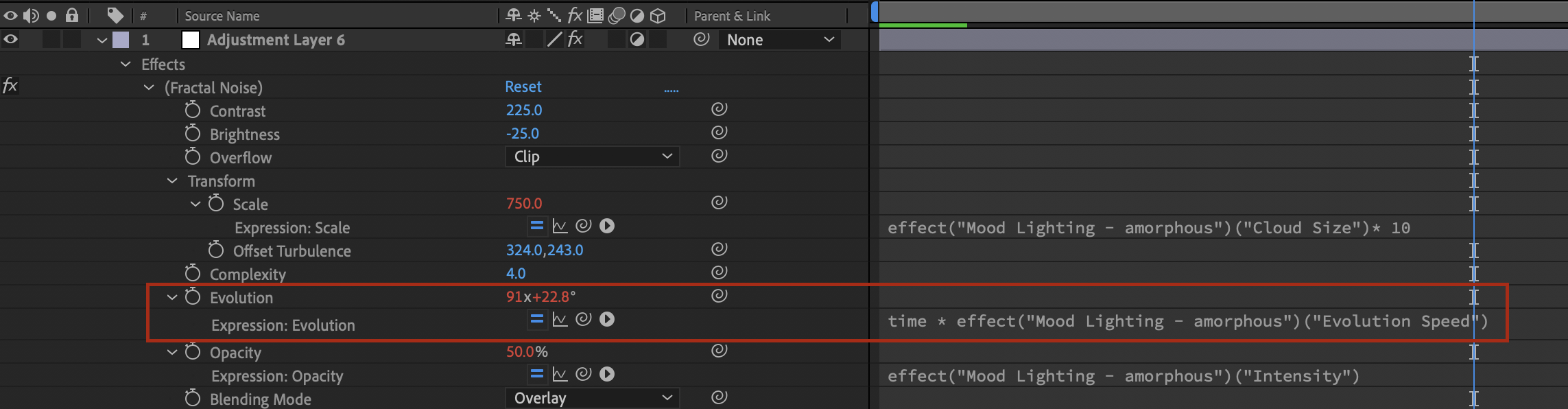
Task: Edit Offset Turbulence value 324.0,243.0
Action: (545, 250)
